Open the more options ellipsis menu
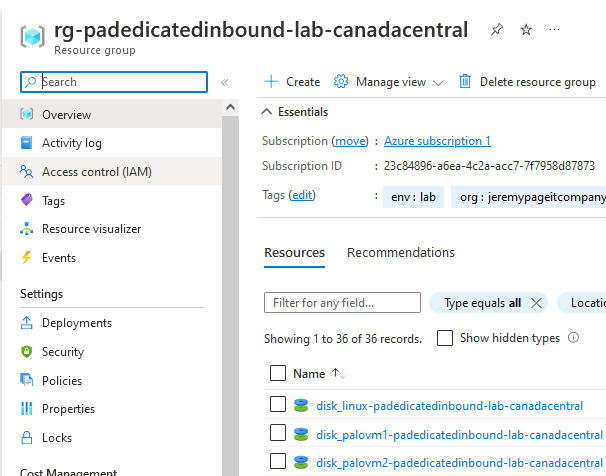Image resolution: width=606 pixels, height=476 pixels. click(x=555, y=30)
